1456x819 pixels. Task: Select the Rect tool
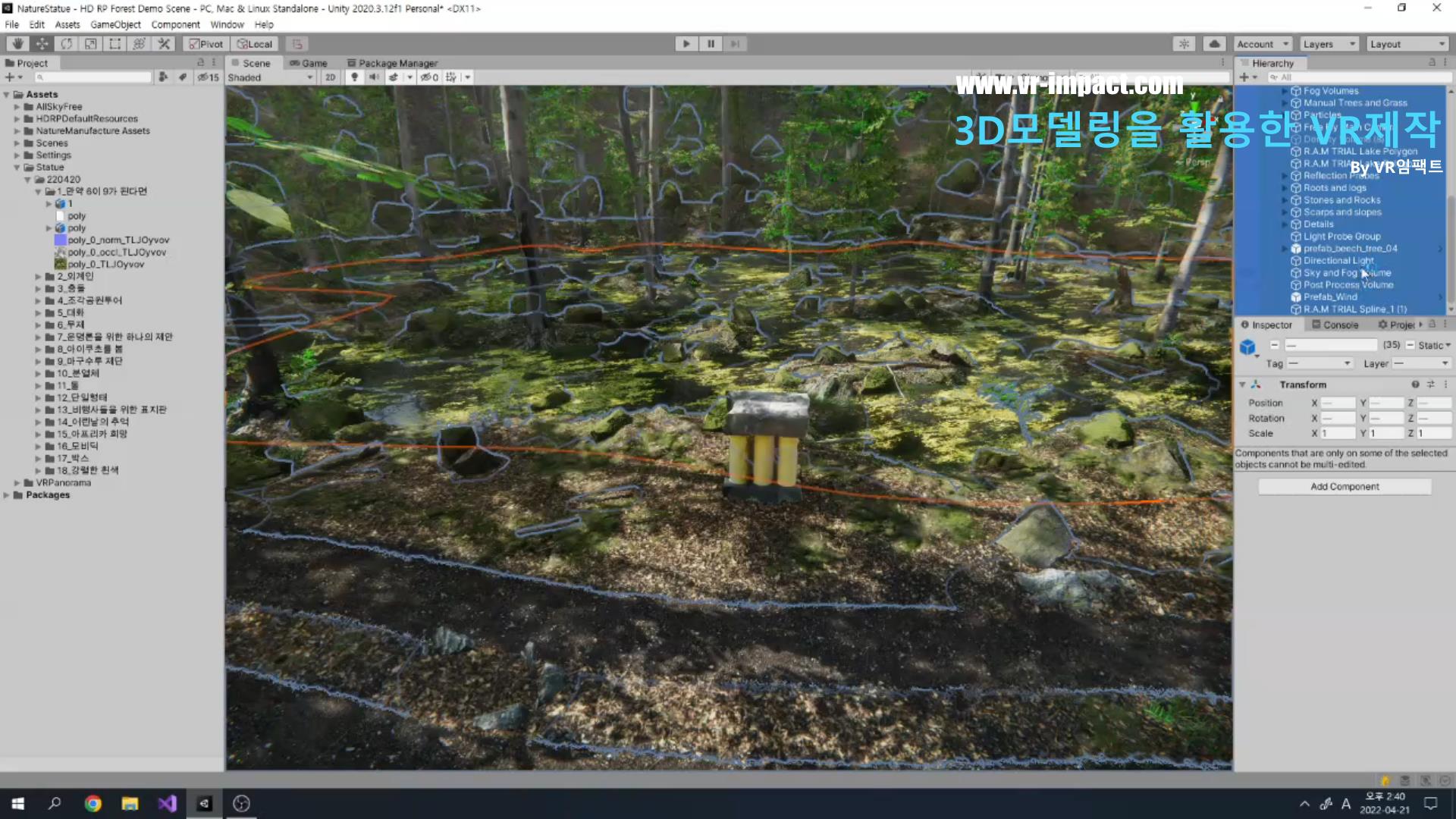[x=115, y=44]
